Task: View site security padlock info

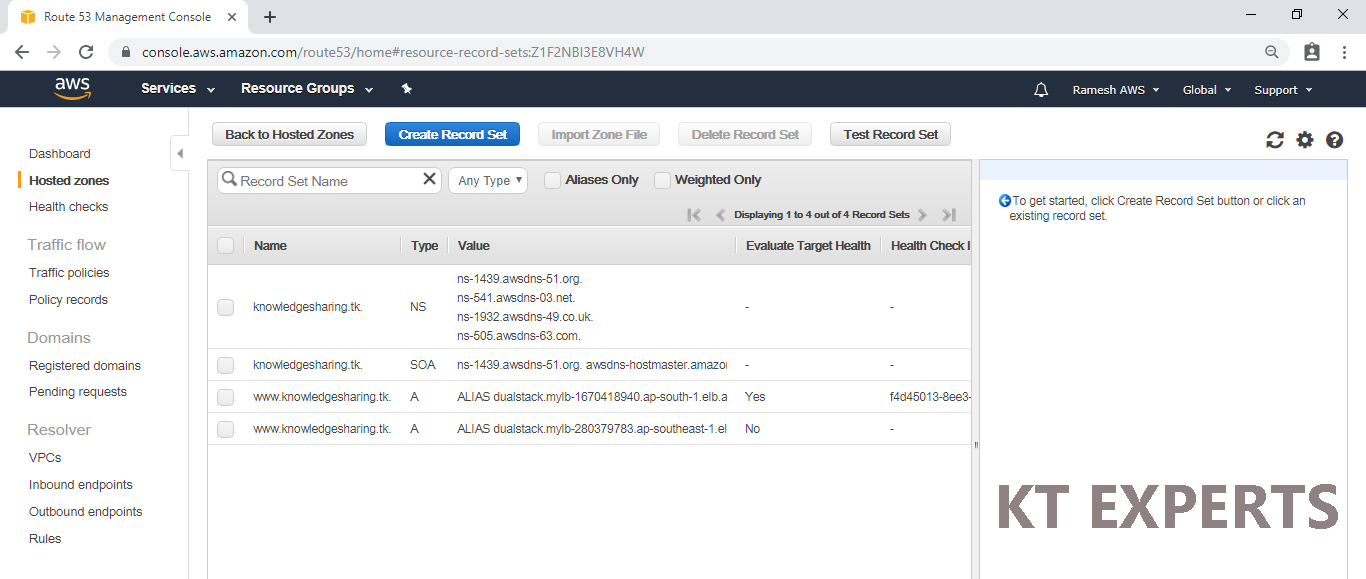Action: [126, 52]
